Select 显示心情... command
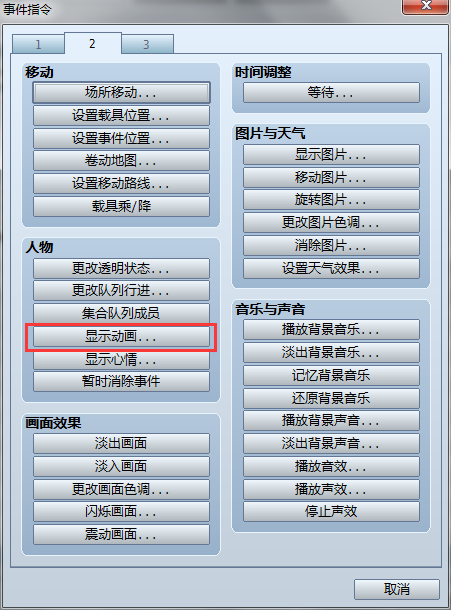The height and width of the screenshot is (610, 451). tap(121, 359)
